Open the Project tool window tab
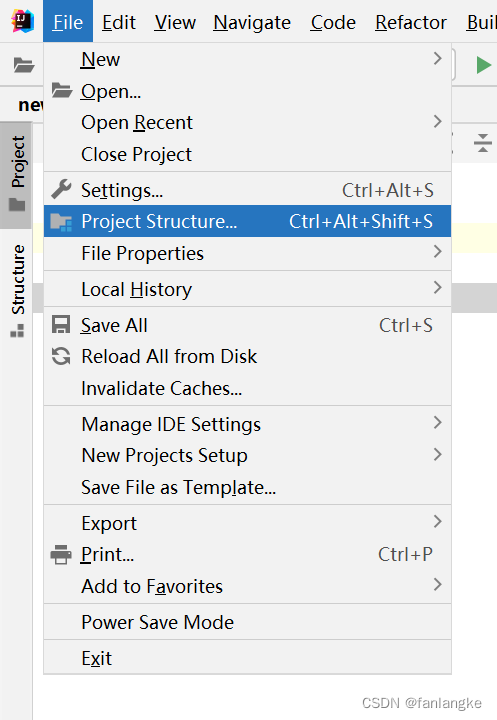The width and height of the screenshot is (497, 720). 17,174
